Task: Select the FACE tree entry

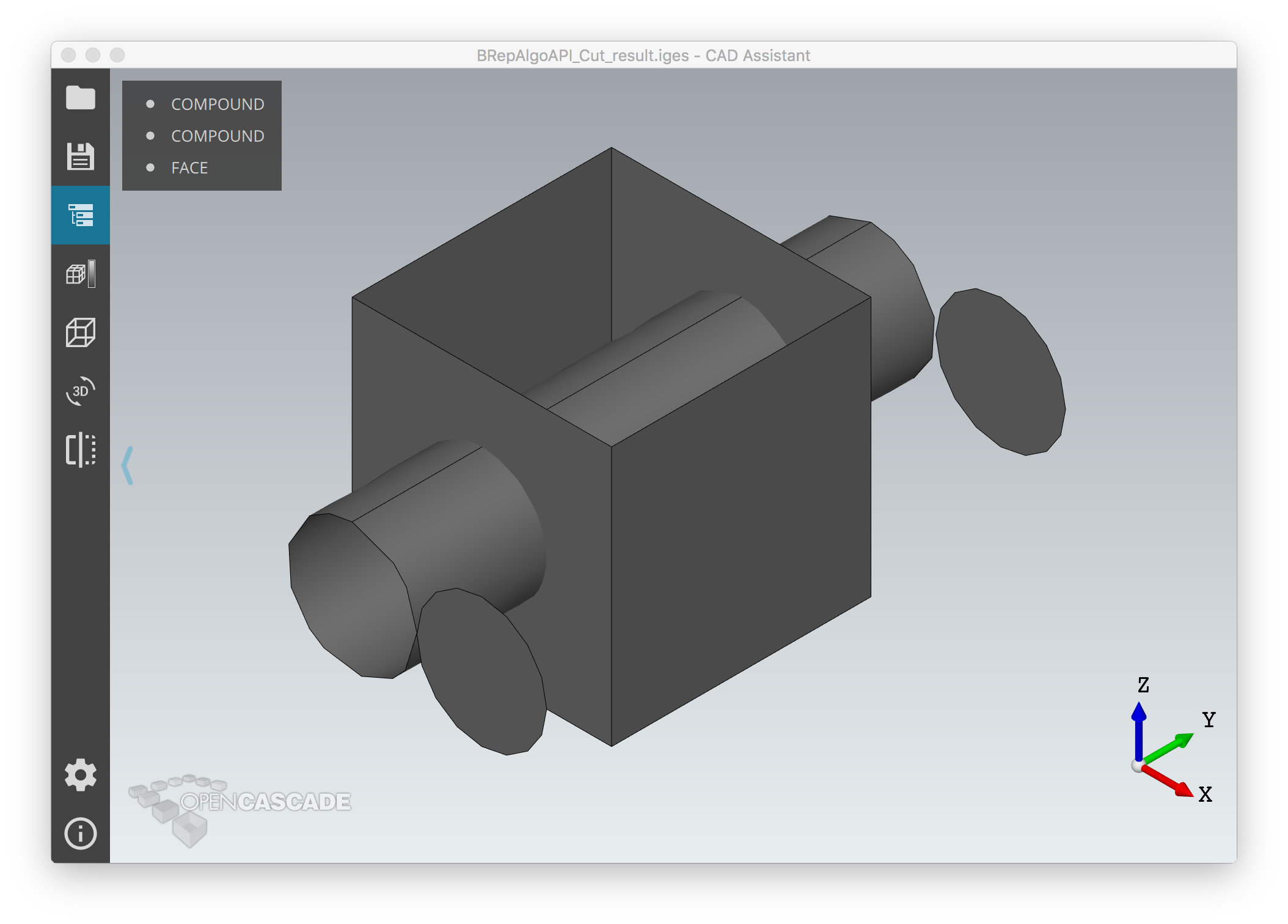Action: (189, 168)
